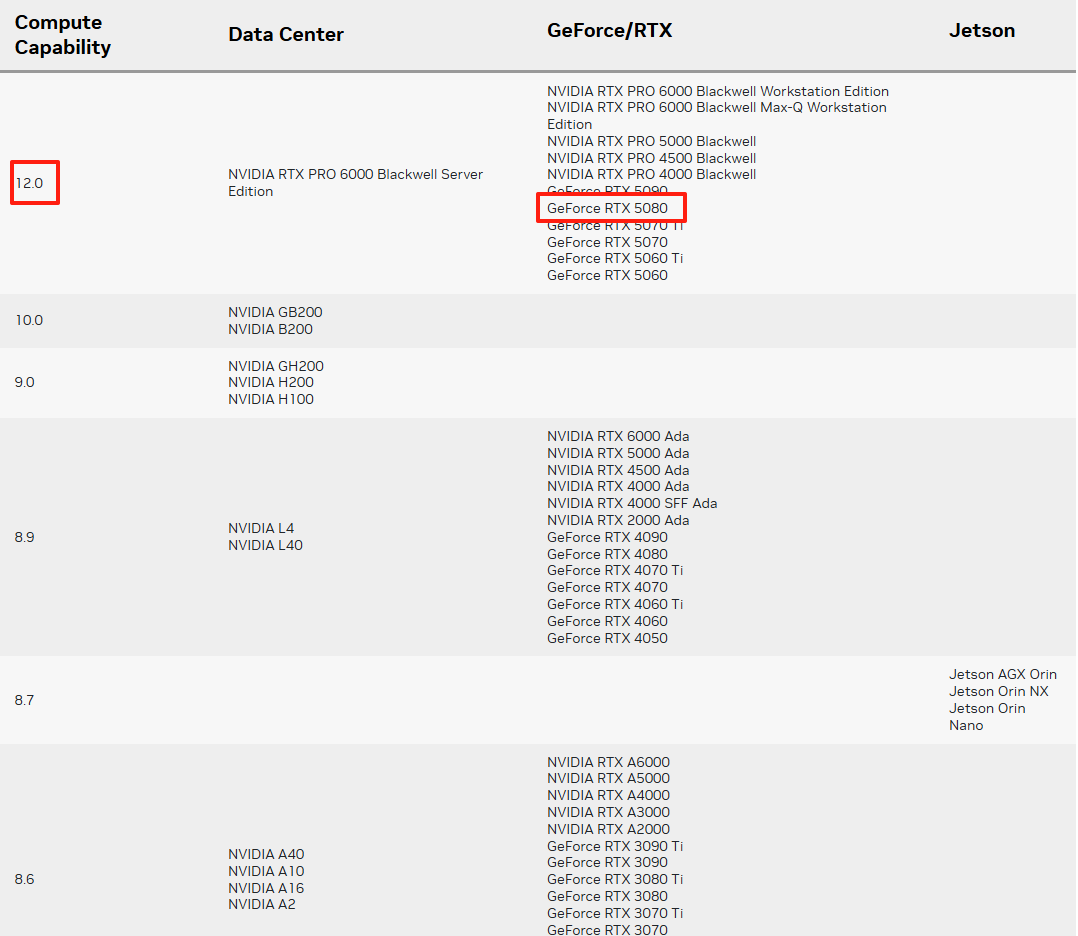
Task: Click the GeForce RTX 4070 Ti entry
Action: point(615,571)
